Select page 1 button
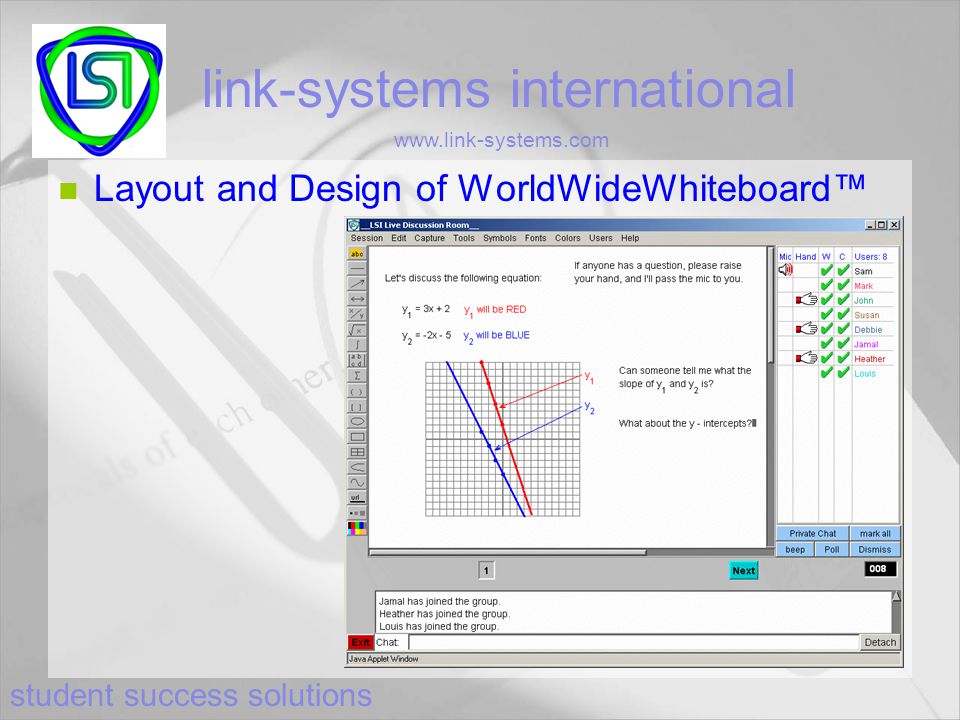This screenshot has height=720, width=960. coord(486,571)
